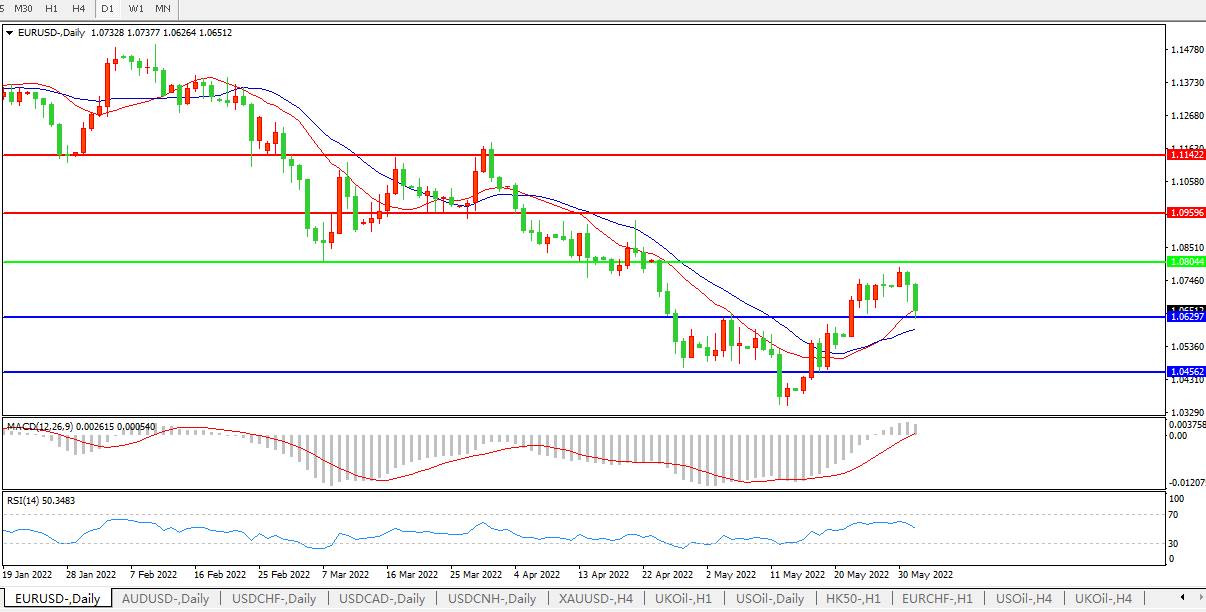
Task: Select the EURCHF-,H1 chart tab
Action: [x=937, y=599]
